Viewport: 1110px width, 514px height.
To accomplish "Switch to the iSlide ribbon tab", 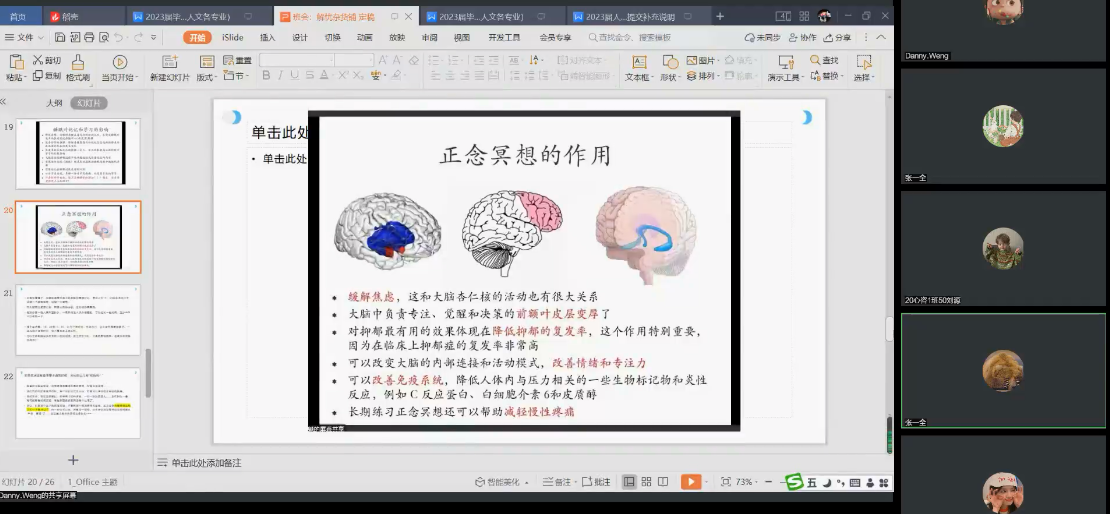I will point(232,37).
